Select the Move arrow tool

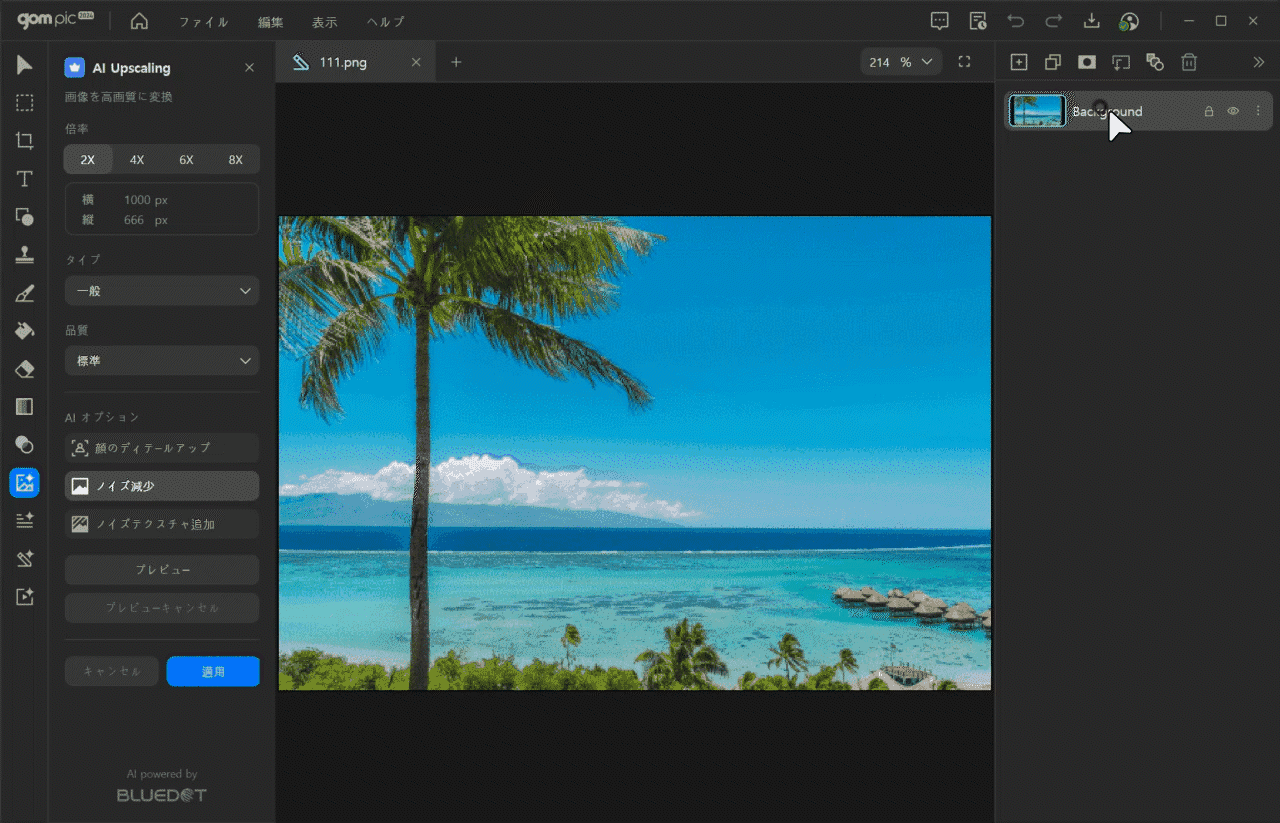pos(24,65)
